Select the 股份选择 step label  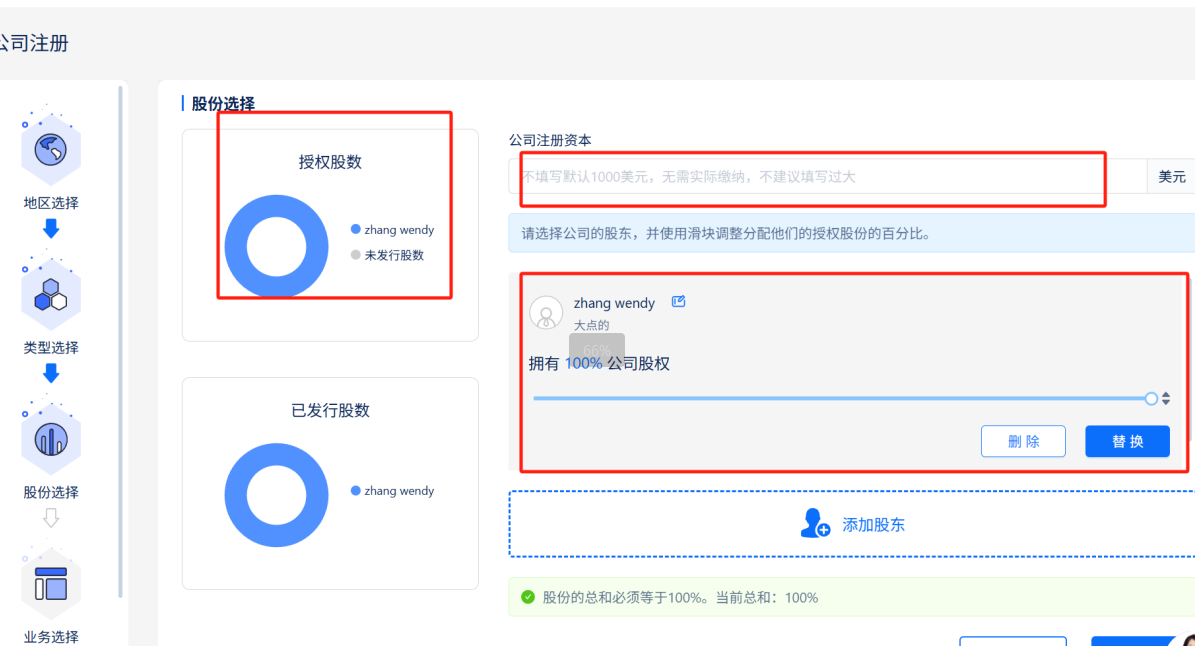point(50,492)
